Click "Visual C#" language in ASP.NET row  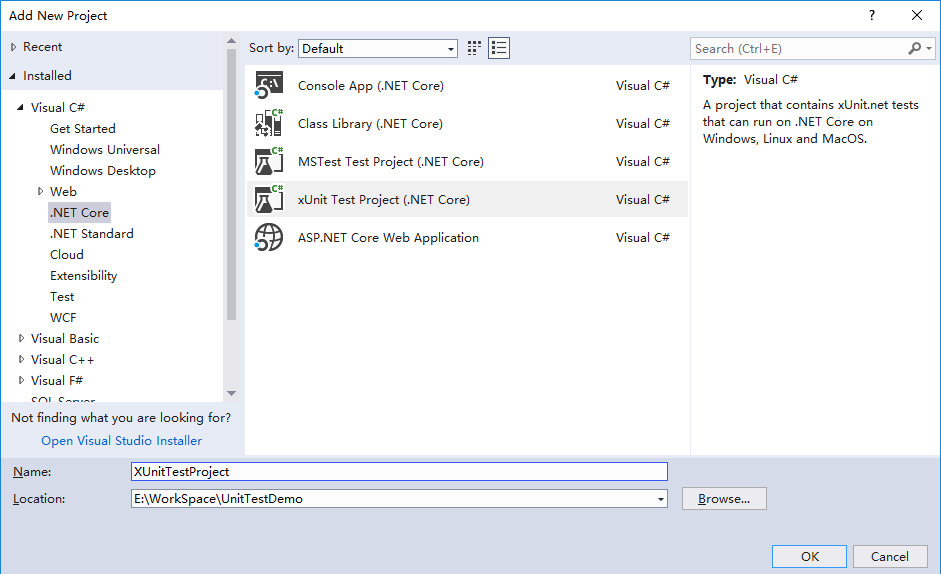point(643,238)
